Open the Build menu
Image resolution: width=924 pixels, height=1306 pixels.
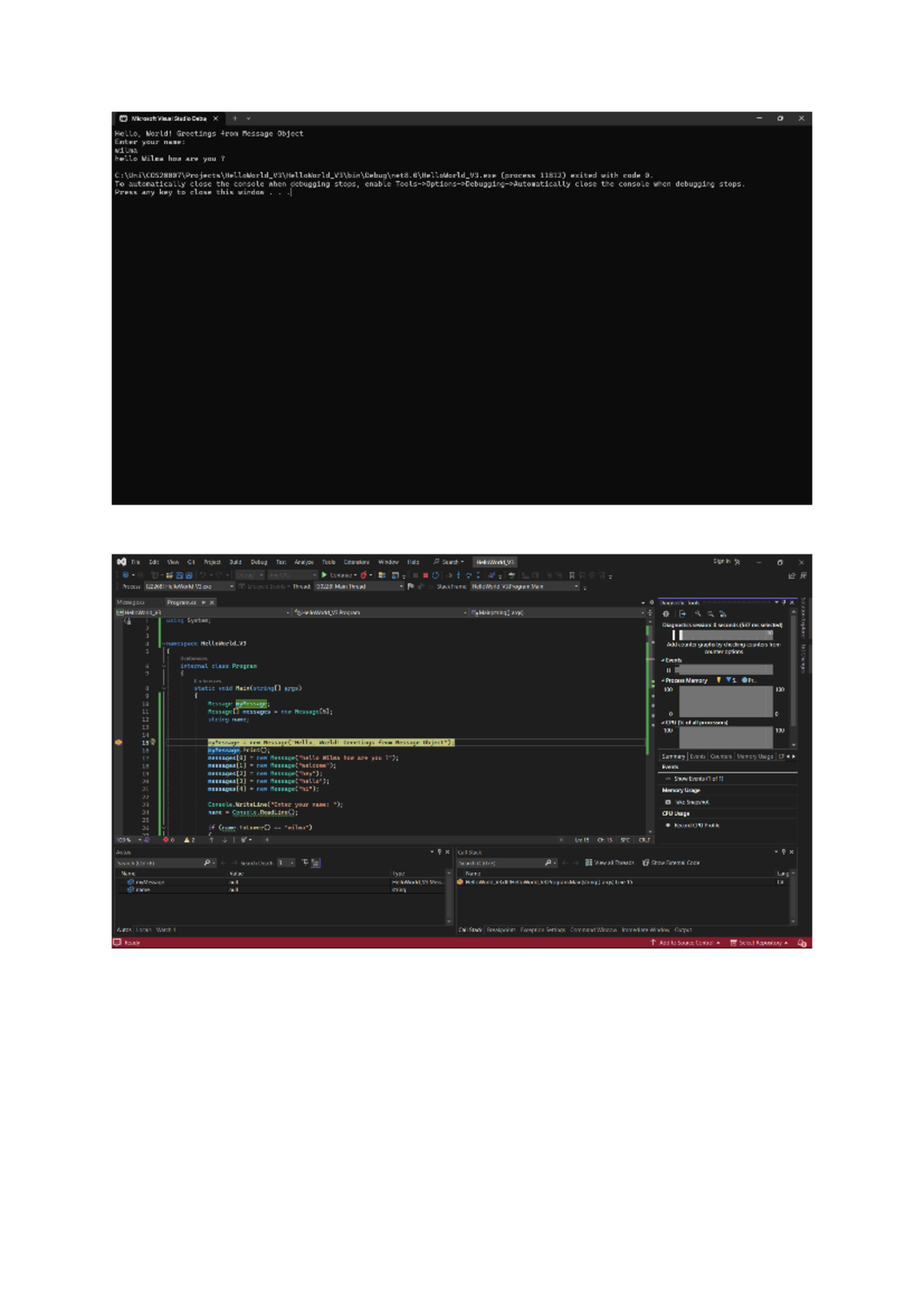[235, 561]
